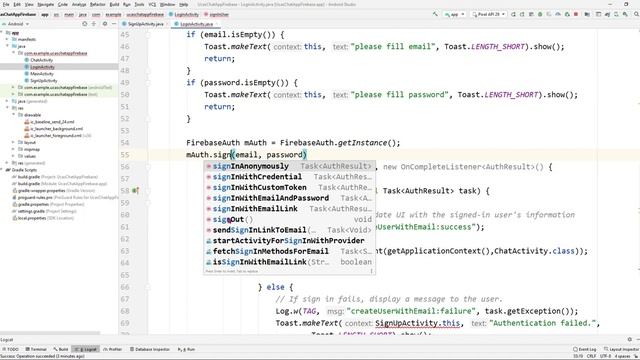Open the Navigate menu
Screen dimensions: 640x360
point(46,4)
